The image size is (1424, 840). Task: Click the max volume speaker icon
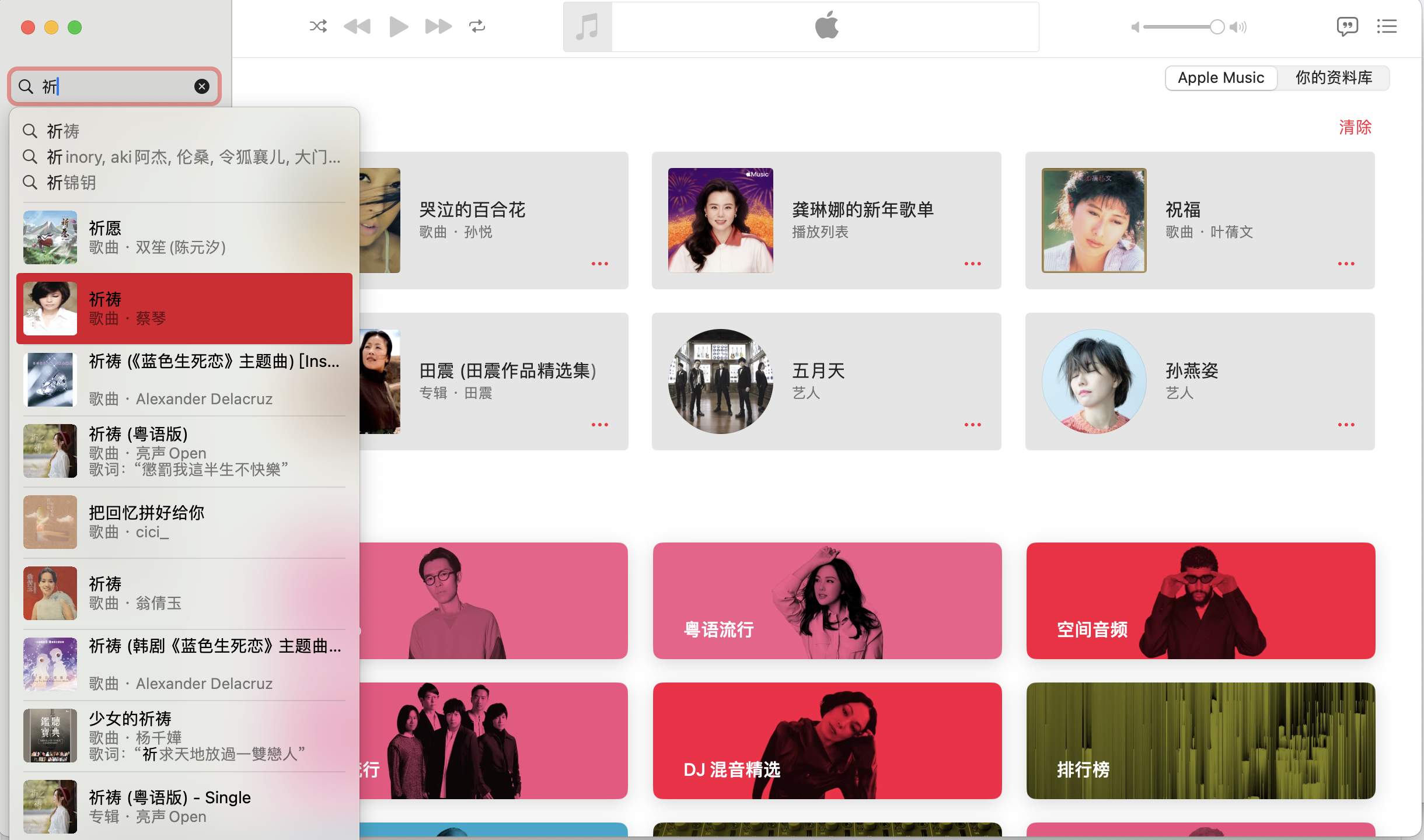tap(1238, 27)
